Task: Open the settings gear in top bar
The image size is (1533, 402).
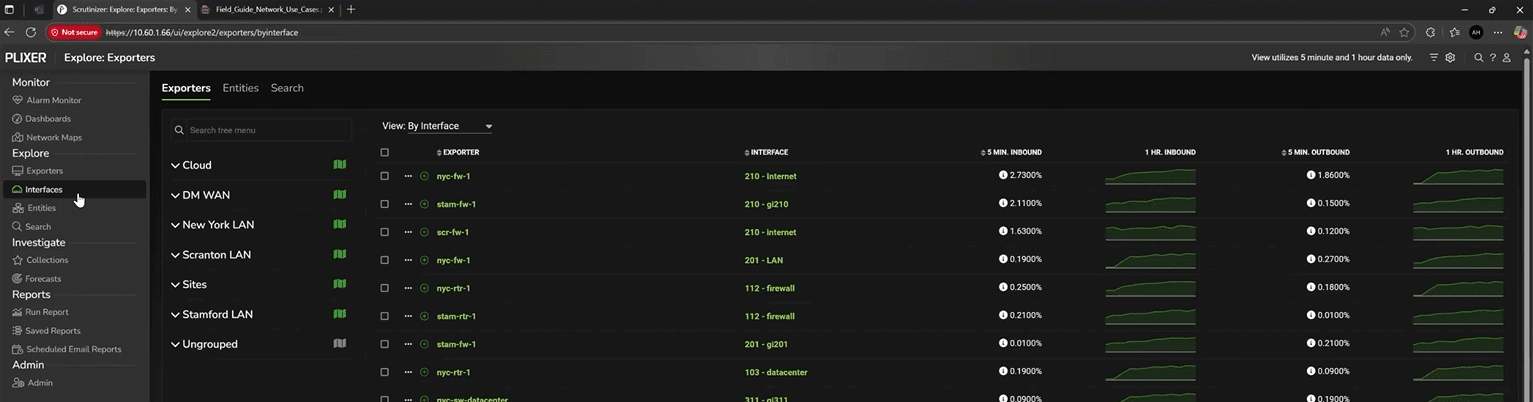Action: tap(1450, 58)
